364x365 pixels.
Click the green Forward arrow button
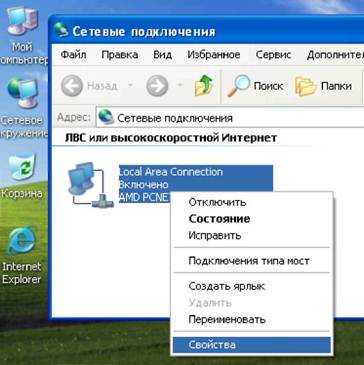(157, 86)
